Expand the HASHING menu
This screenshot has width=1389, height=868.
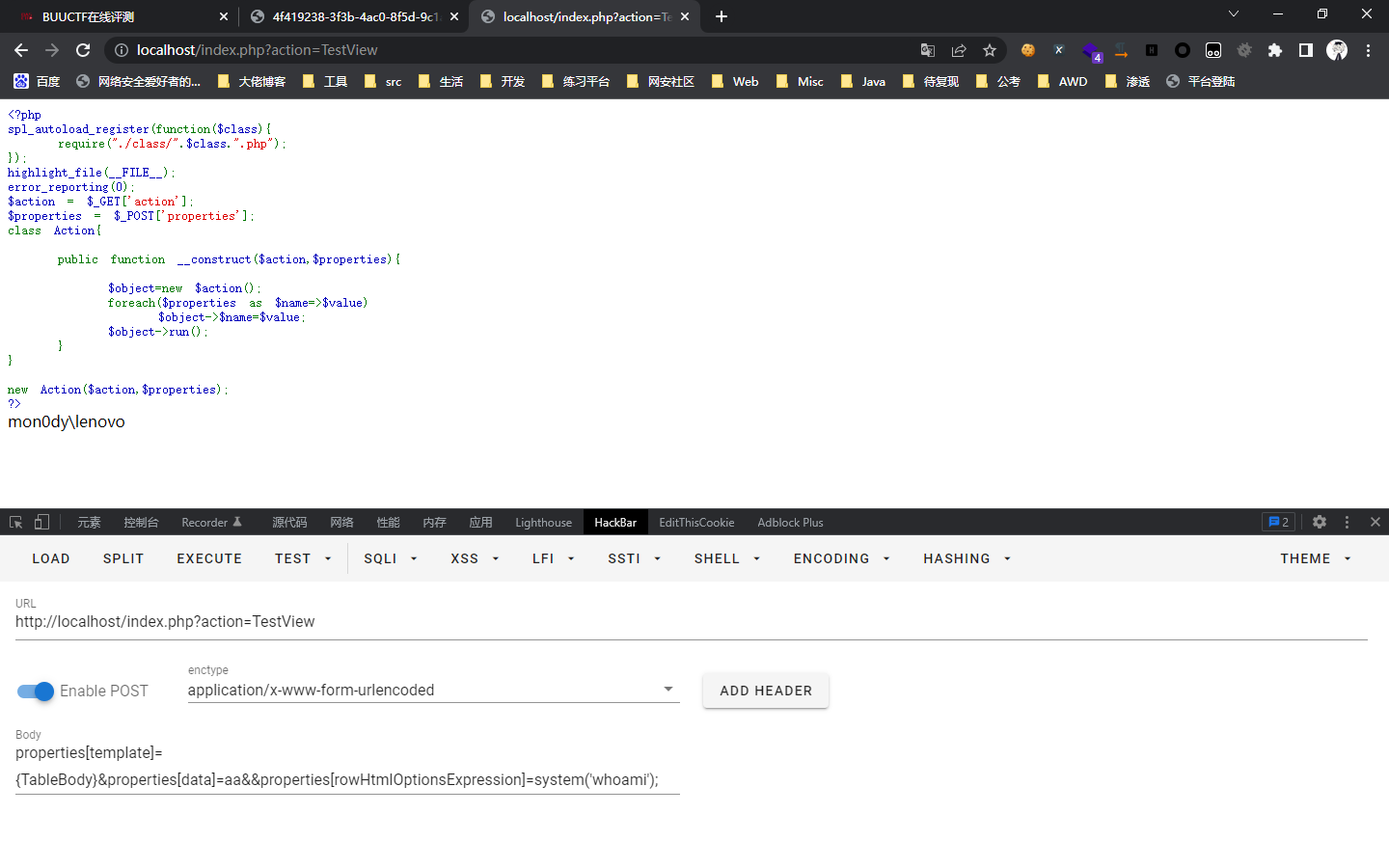967,558
